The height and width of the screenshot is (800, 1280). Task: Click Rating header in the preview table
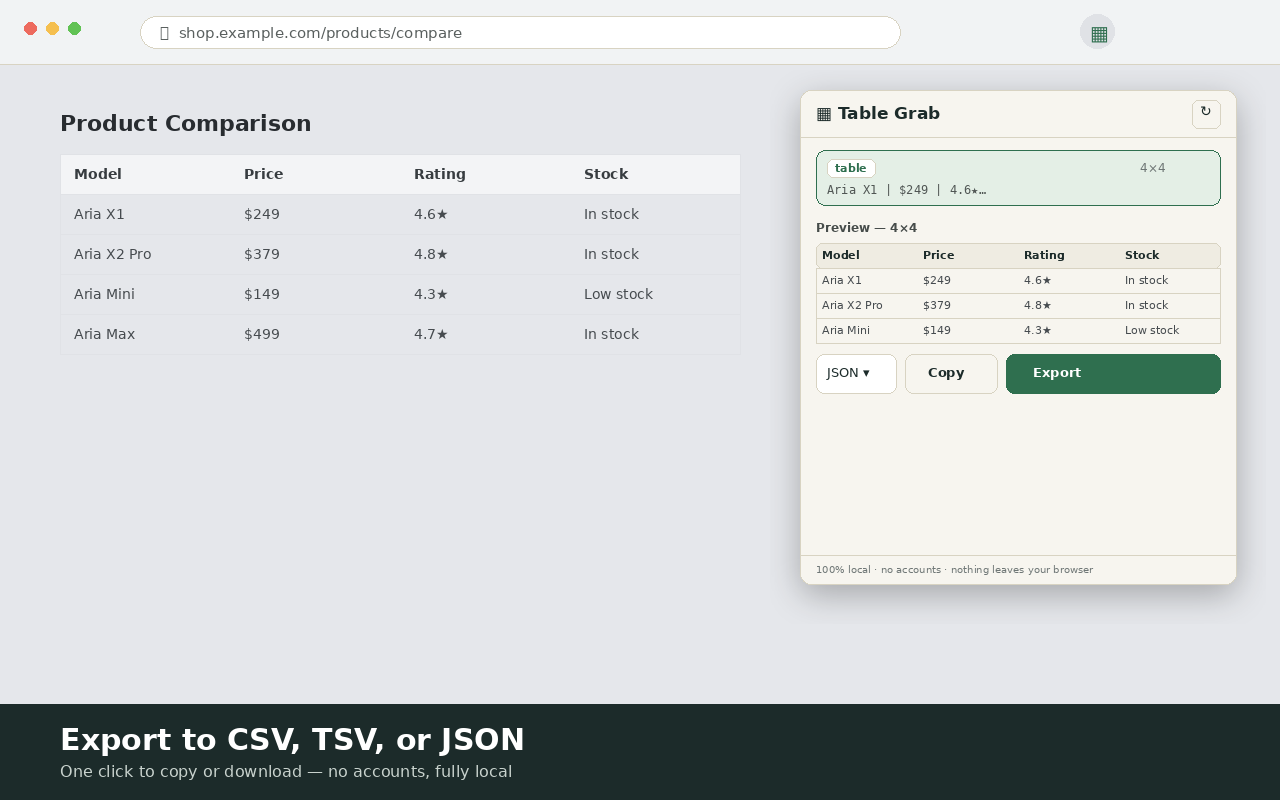(x=1044, y=256)
